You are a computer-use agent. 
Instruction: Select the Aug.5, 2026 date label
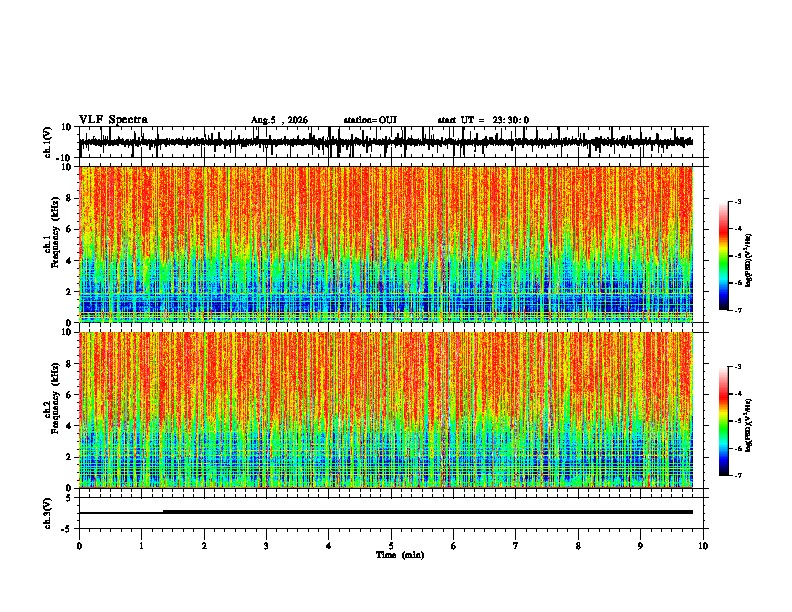click(279, 120)
